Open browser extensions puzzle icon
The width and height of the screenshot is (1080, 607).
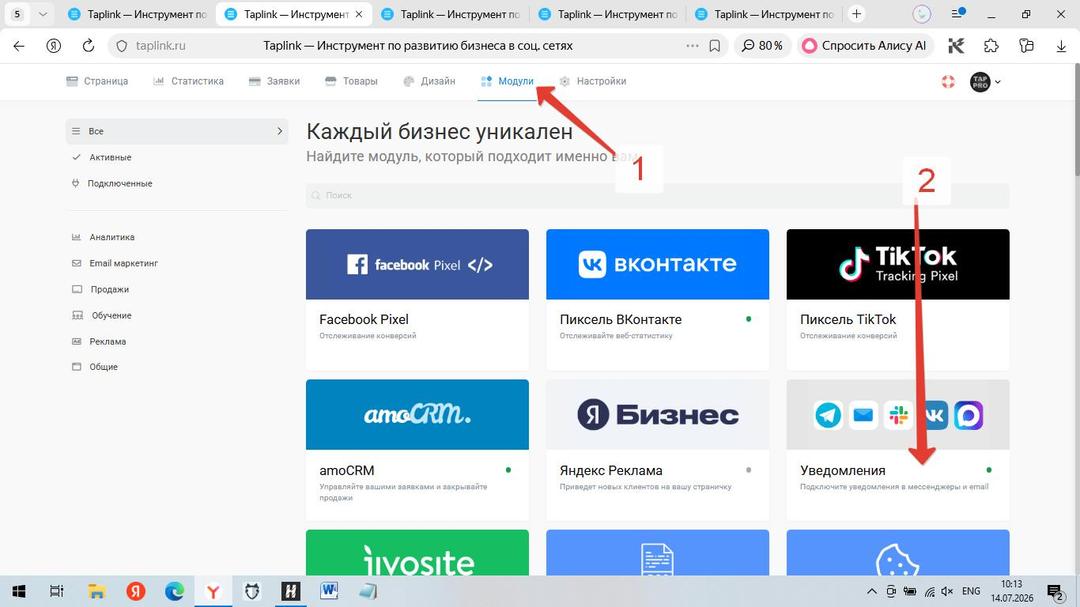(x=991, y=46)
